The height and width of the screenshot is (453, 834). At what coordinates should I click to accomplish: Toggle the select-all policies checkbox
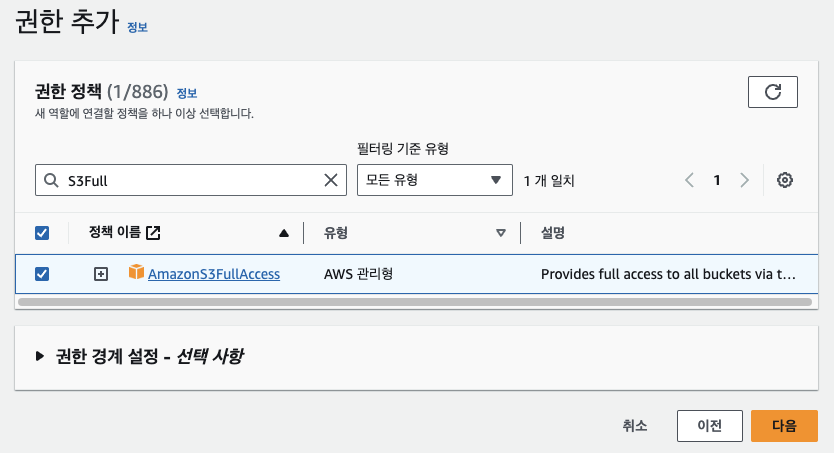point(42,233)
